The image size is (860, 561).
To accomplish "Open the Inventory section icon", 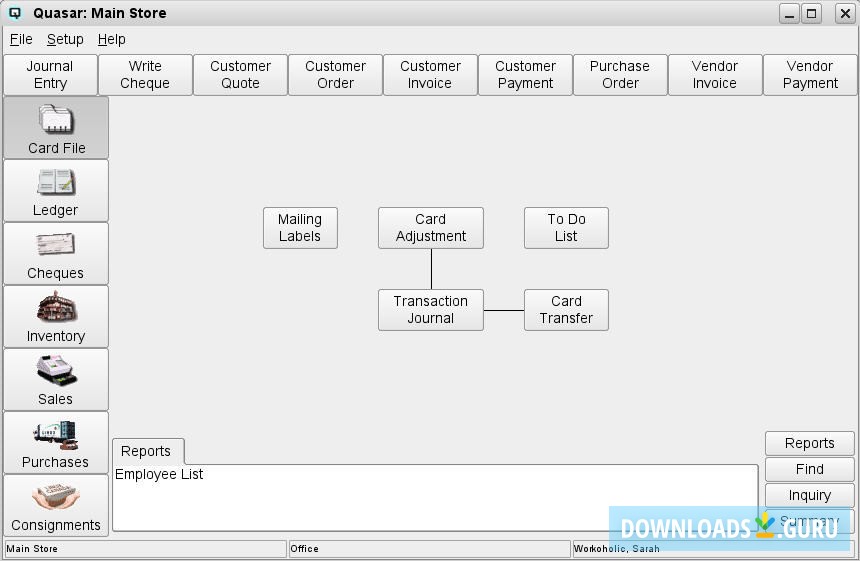I will point(56,317).
